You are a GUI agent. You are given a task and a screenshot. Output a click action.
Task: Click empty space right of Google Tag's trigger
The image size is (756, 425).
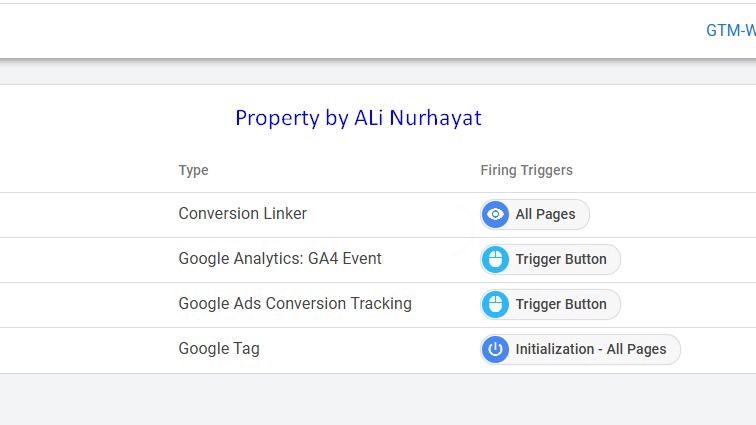click(x=718, y=350)
